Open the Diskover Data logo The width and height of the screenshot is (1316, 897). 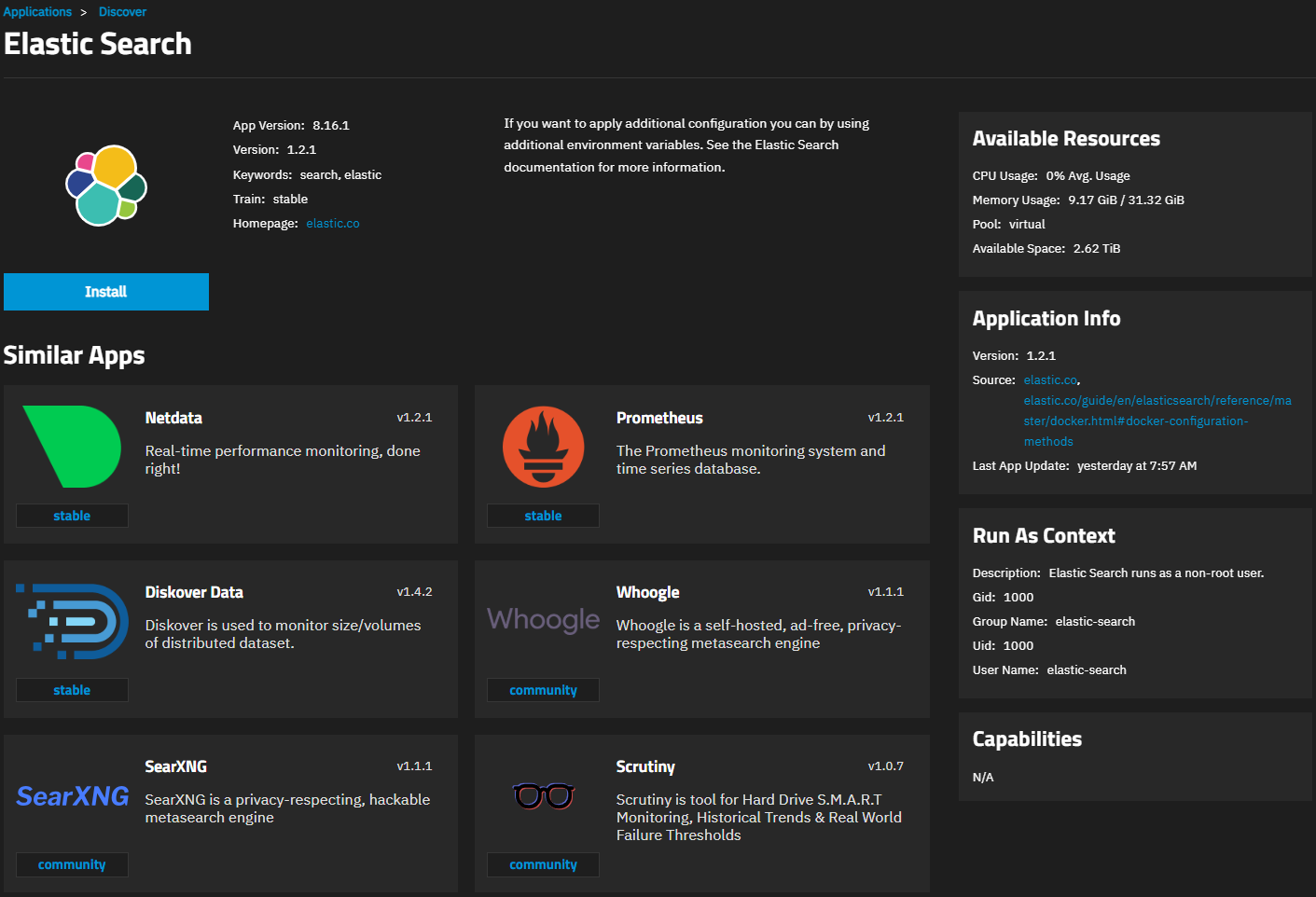[72, 621]
